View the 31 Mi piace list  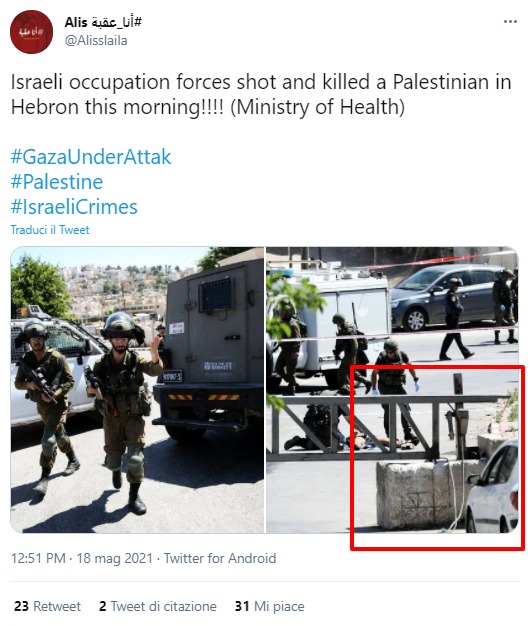coord(269,606)
